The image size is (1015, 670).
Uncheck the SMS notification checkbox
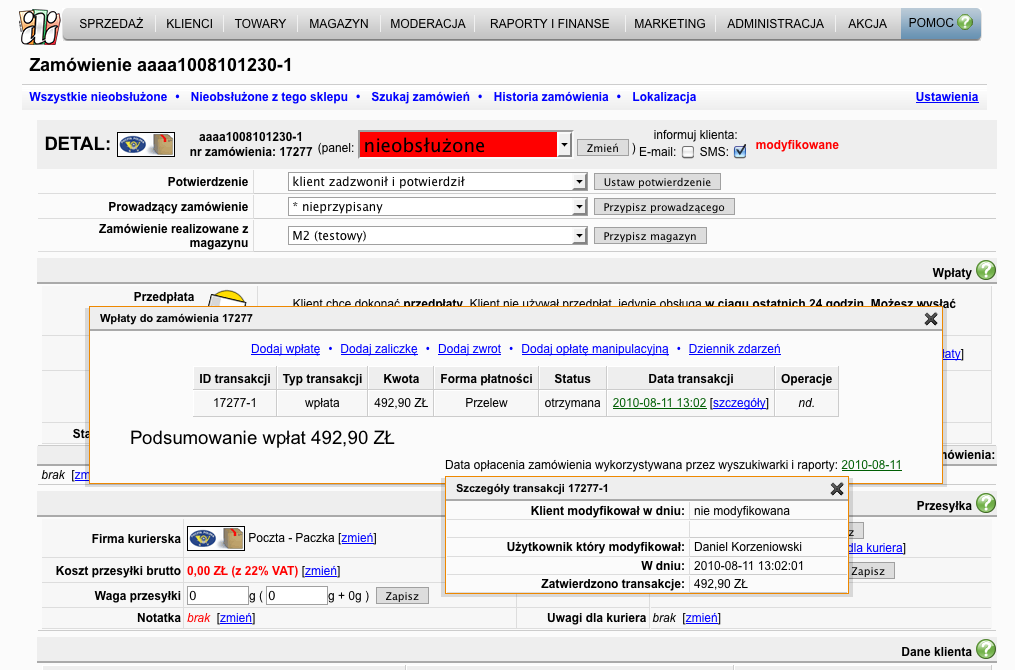(740, 152)
